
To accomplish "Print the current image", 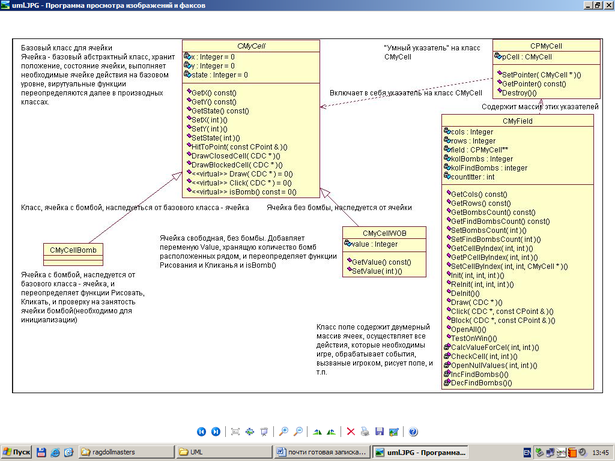I will pyautogui.click(x=365, y=431).
